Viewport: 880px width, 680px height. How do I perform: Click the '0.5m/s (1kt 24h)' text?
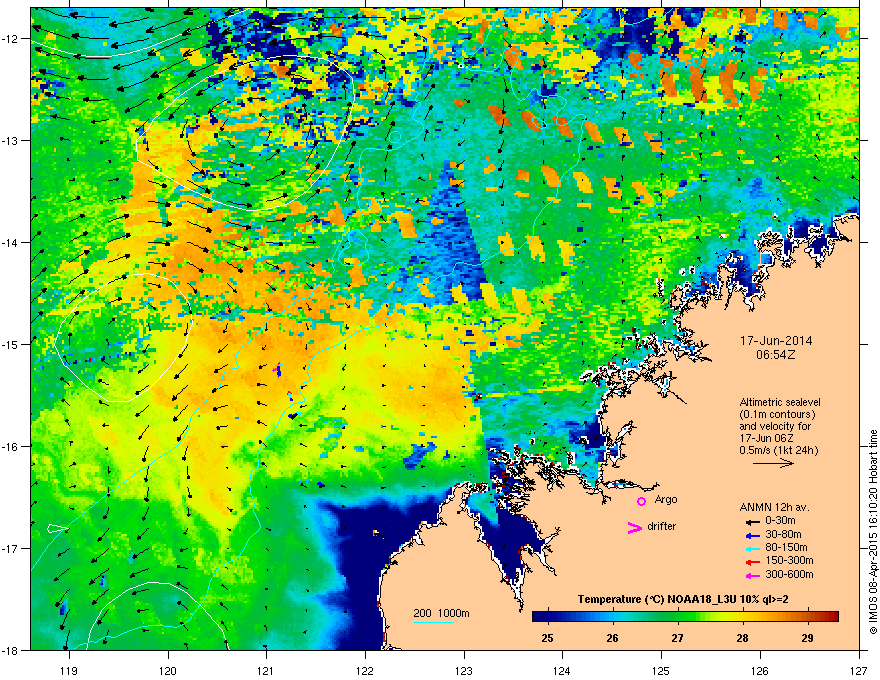(778, 450)
